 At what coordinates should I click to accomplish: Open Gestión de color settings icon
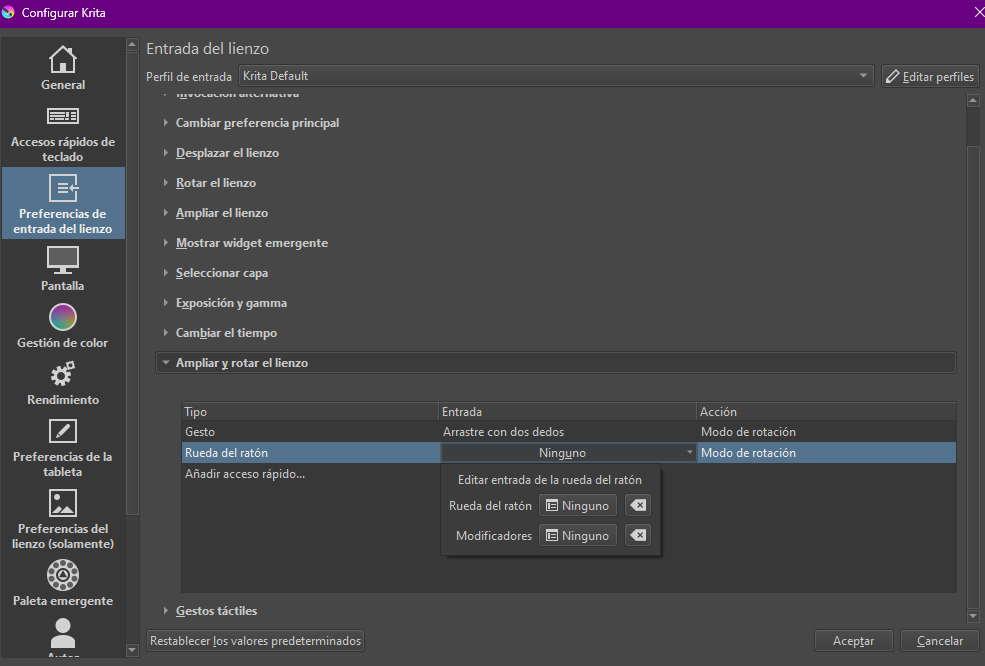pos(63,317)
